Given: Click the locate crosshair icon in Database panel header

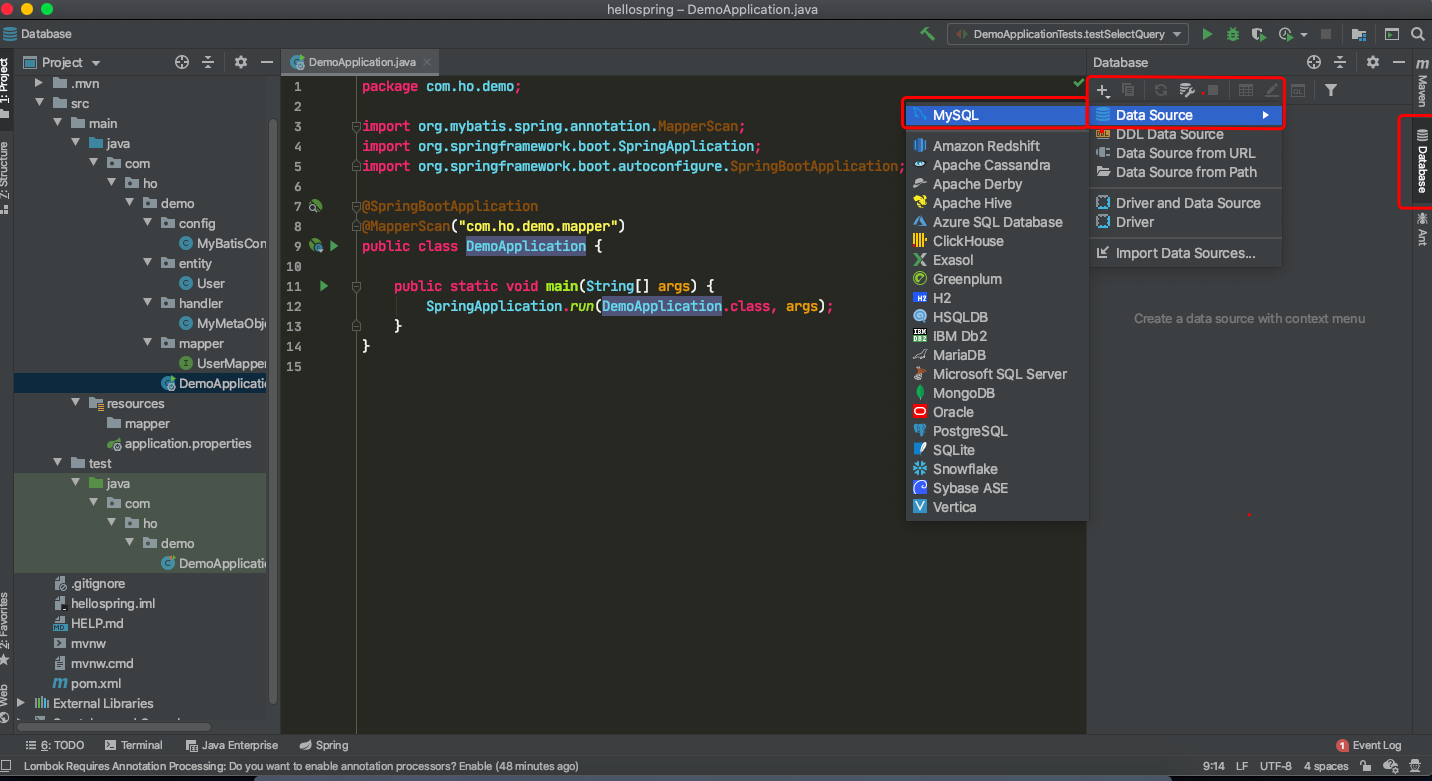Looking at the screenshot, I should tap(1314, 62).
